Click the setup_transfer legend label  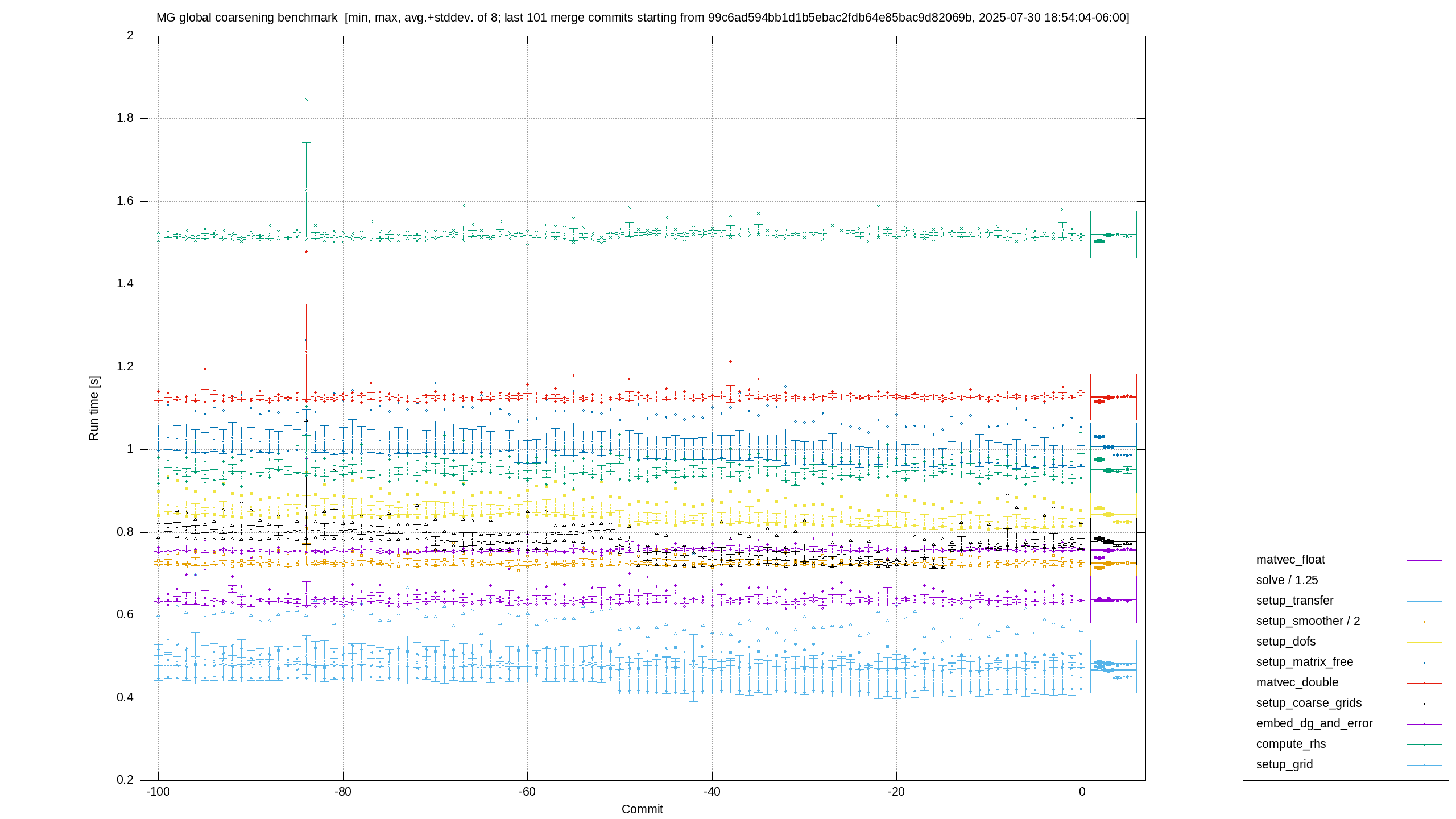pos(1294,601)
